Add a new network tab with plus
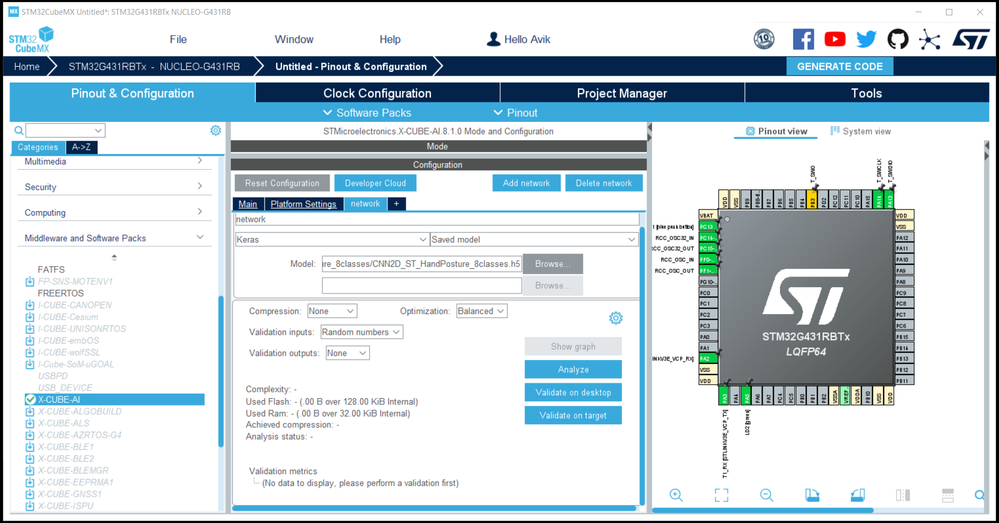This screenshot has width=999, height=523. point(396,204)
